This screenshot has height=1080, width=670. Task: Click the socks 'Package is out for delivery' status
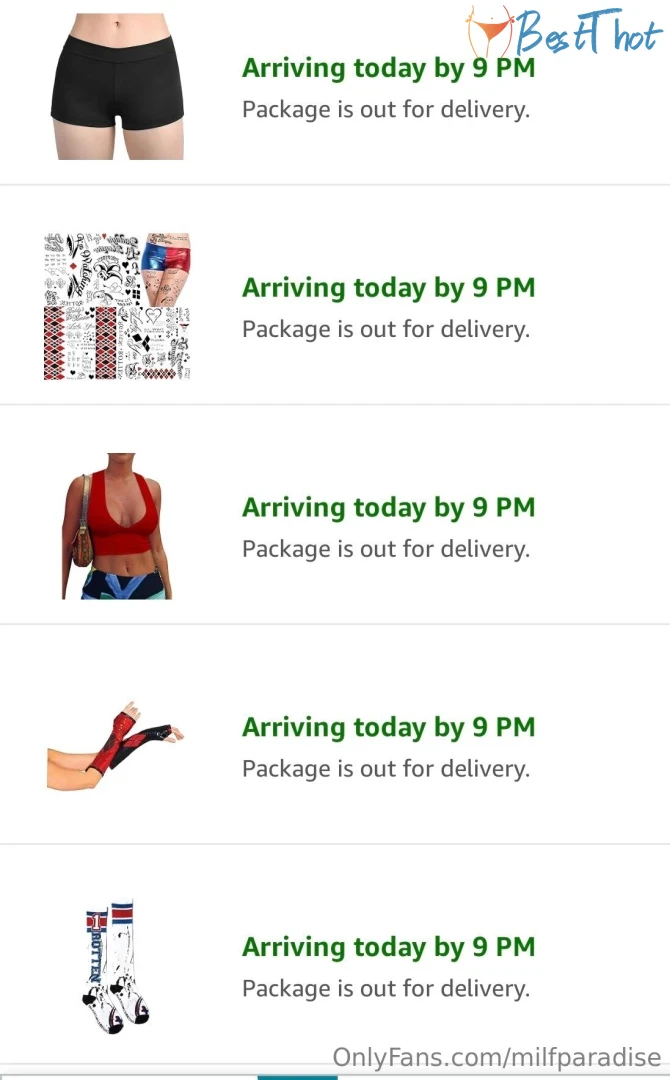[x=385, y=989]
